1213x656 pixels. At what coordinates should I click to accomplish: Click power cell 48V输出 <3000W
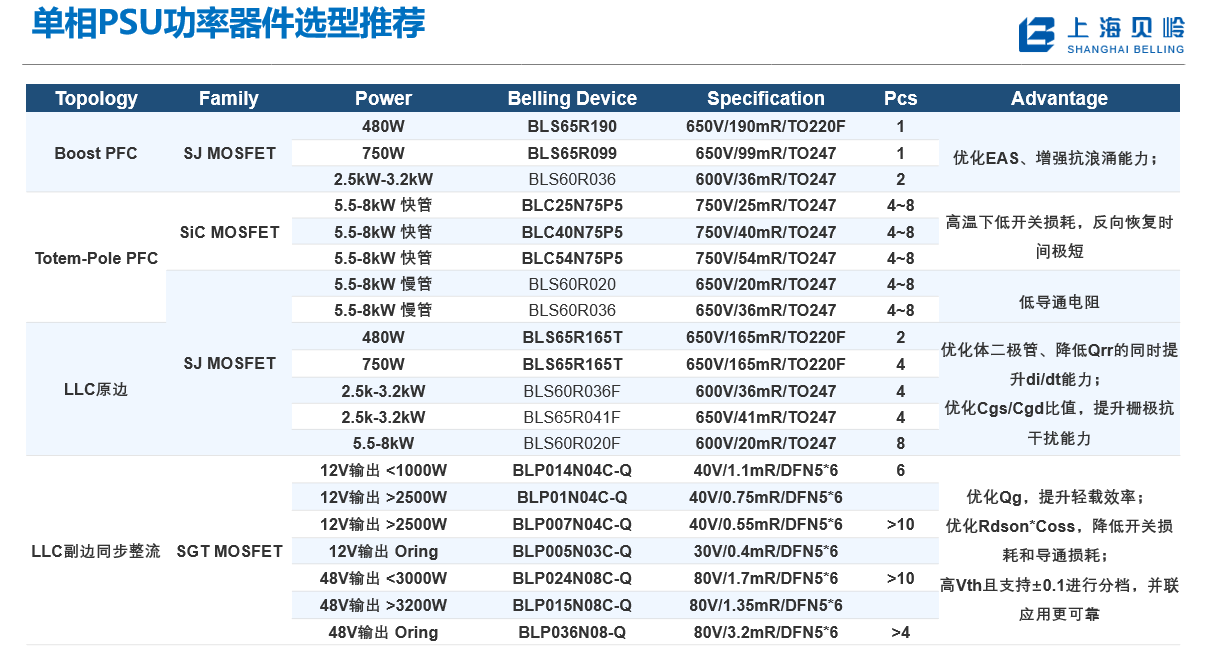coord(383,578)
